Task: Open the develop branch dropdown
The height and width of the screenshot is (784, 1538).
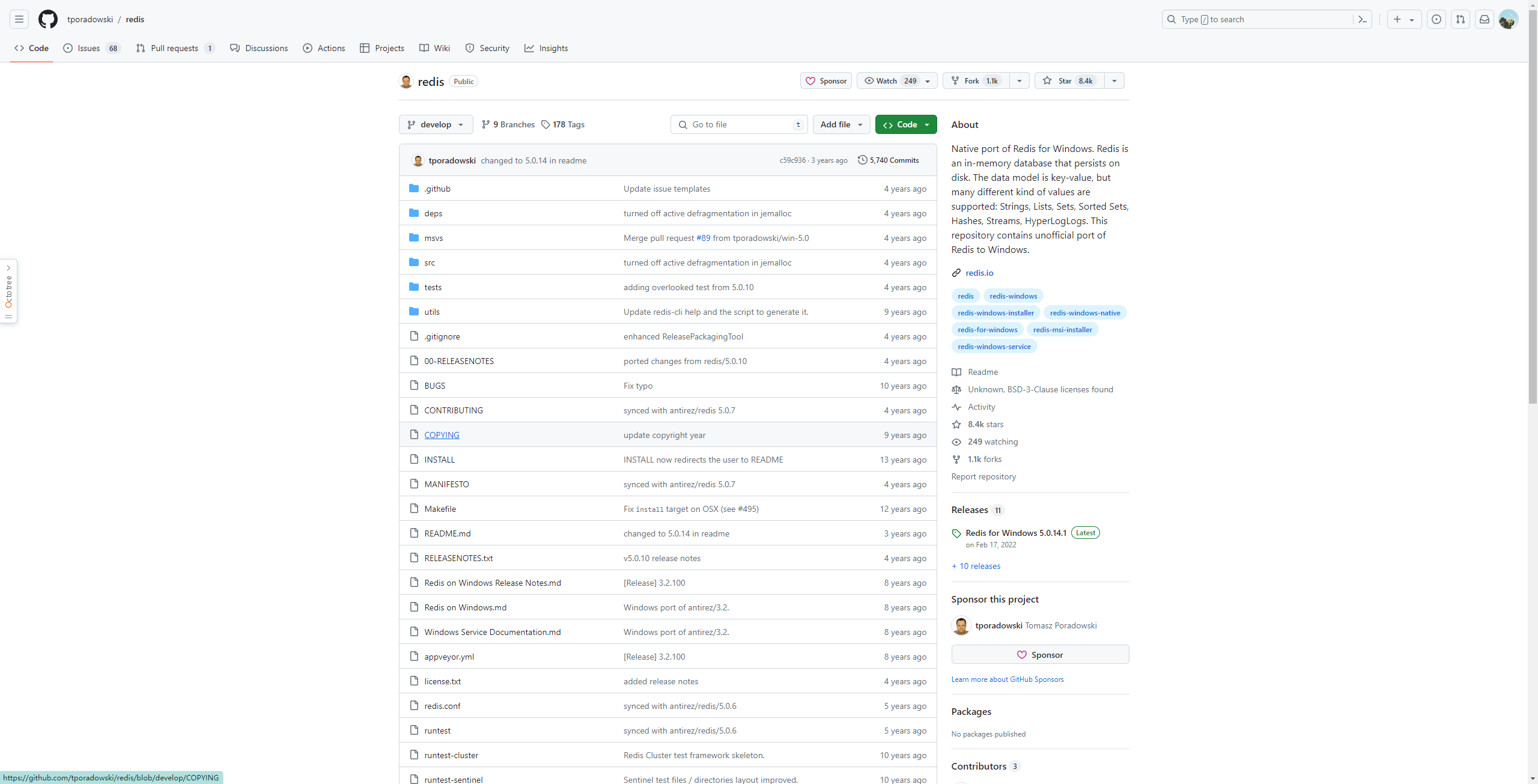Action: 436,124
